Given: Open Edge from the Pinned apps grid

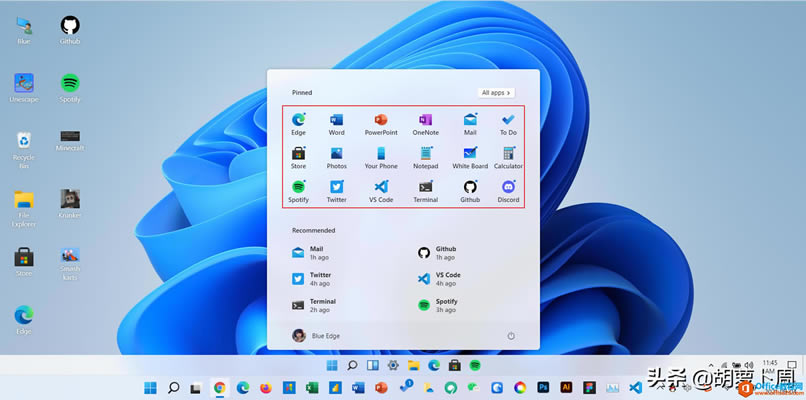Looking at the screenshot, I should coord(298,124).
